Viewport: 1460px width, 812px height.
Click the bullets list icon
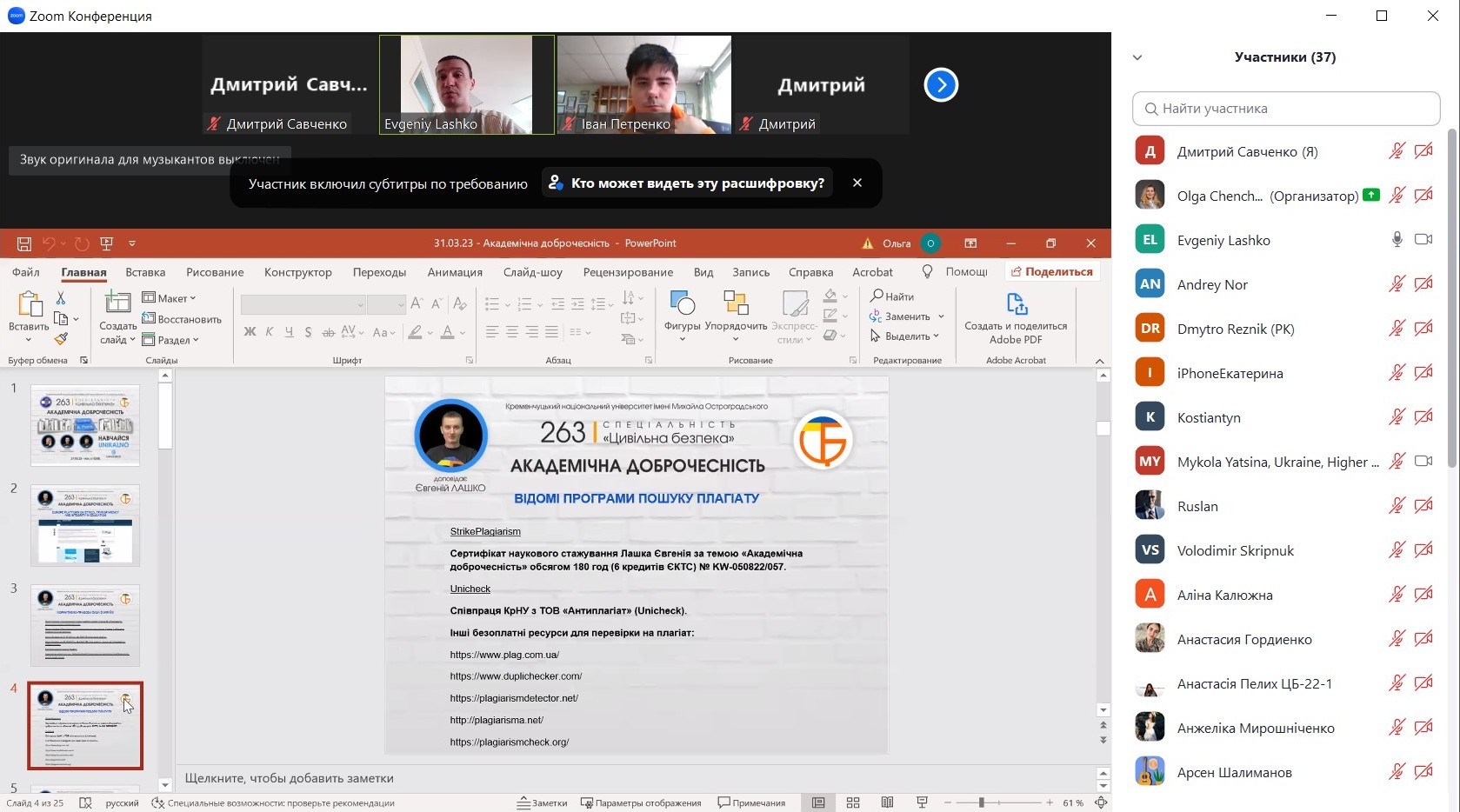[x=492, y=304]
